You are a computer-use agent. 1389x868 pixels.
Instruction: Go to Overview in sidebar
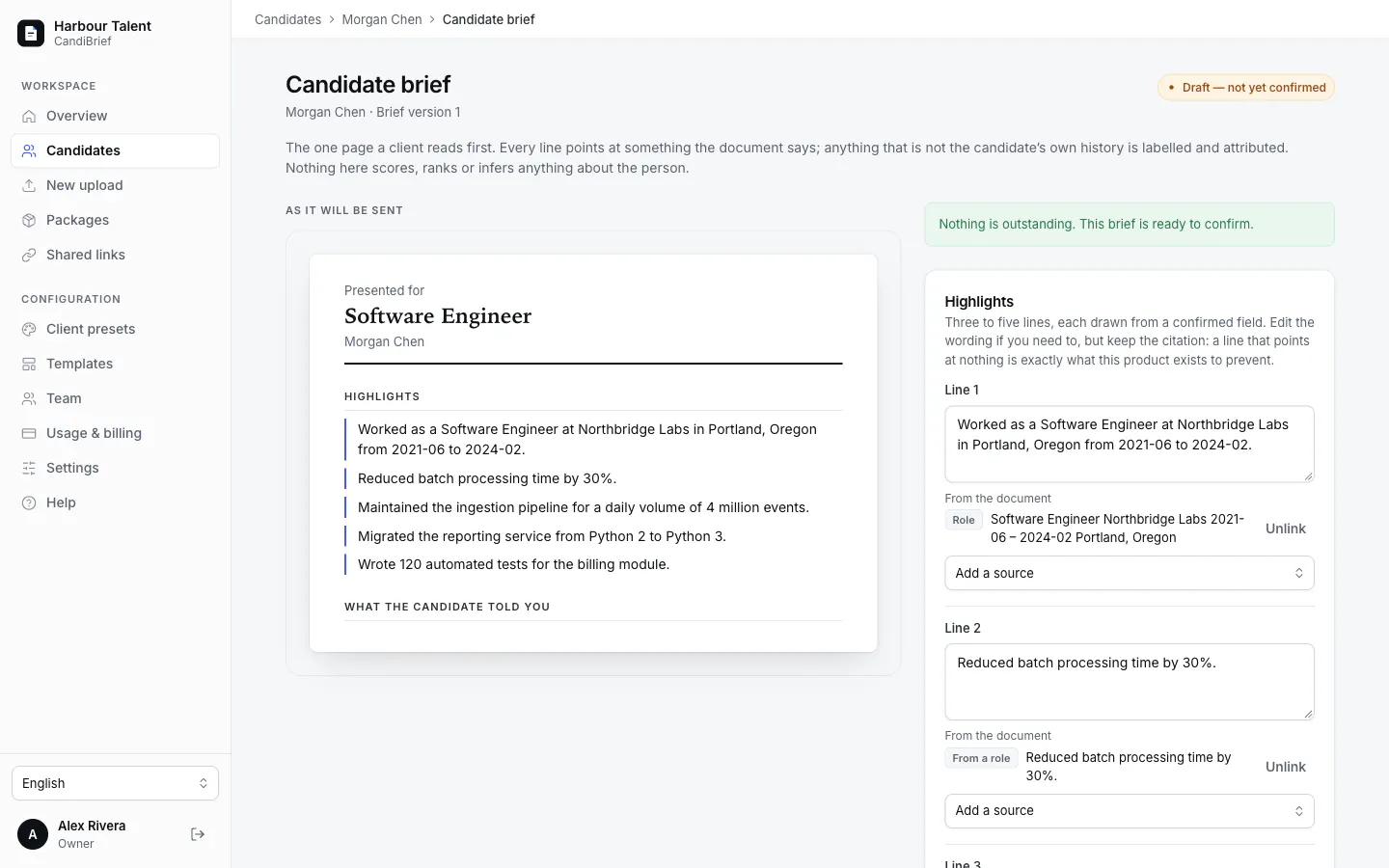(115, 116)
